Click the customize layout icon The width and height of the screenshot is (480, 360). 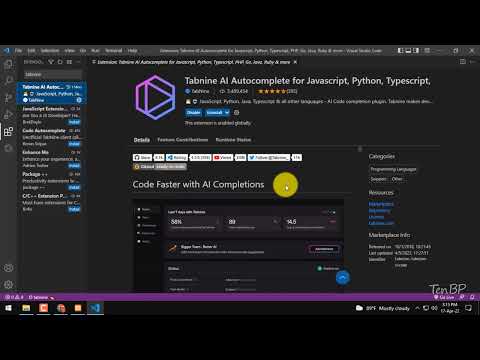click(x=427, y=51)
